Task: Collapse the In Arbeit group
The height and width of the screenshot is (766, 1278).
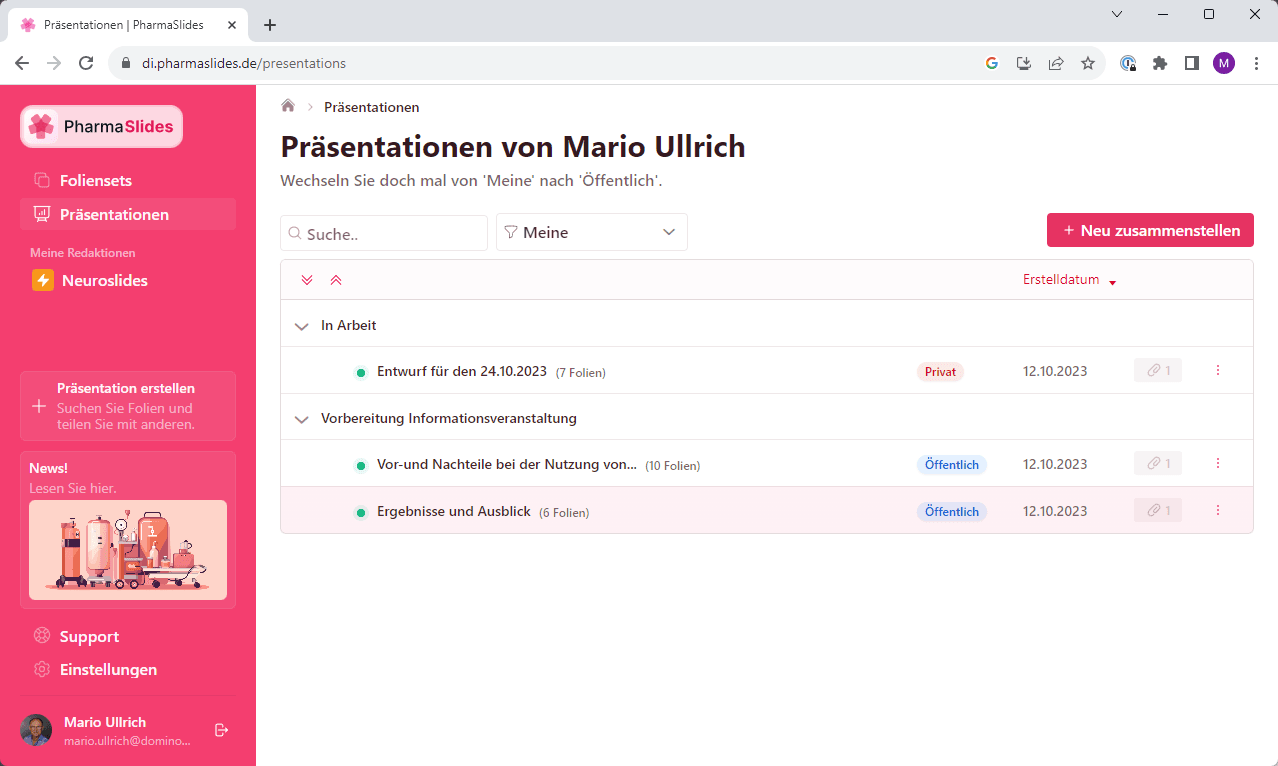Action: point(302,326)
